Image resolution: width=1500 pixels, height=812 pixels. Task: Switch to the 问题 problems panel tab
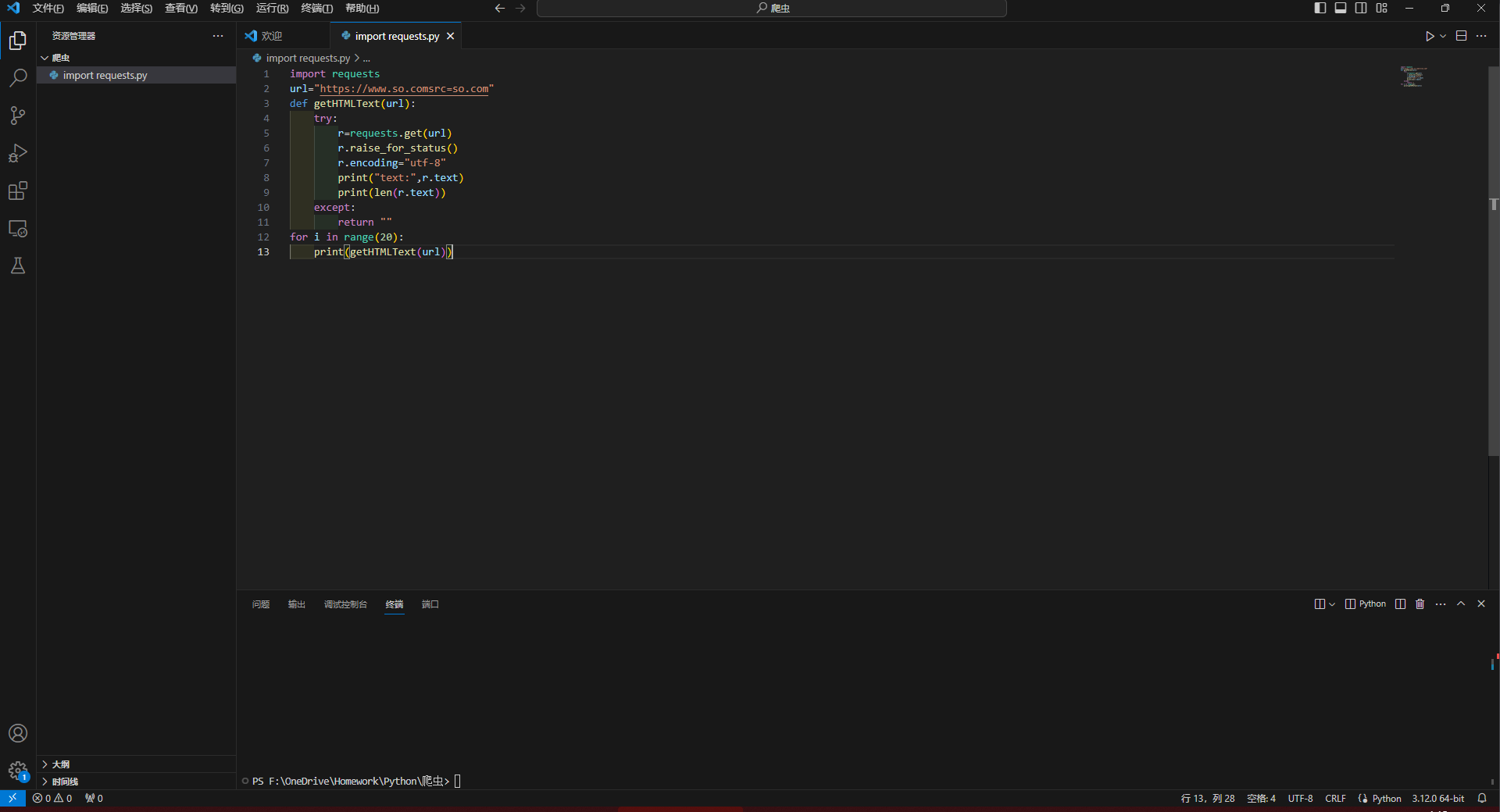(261, 604)
